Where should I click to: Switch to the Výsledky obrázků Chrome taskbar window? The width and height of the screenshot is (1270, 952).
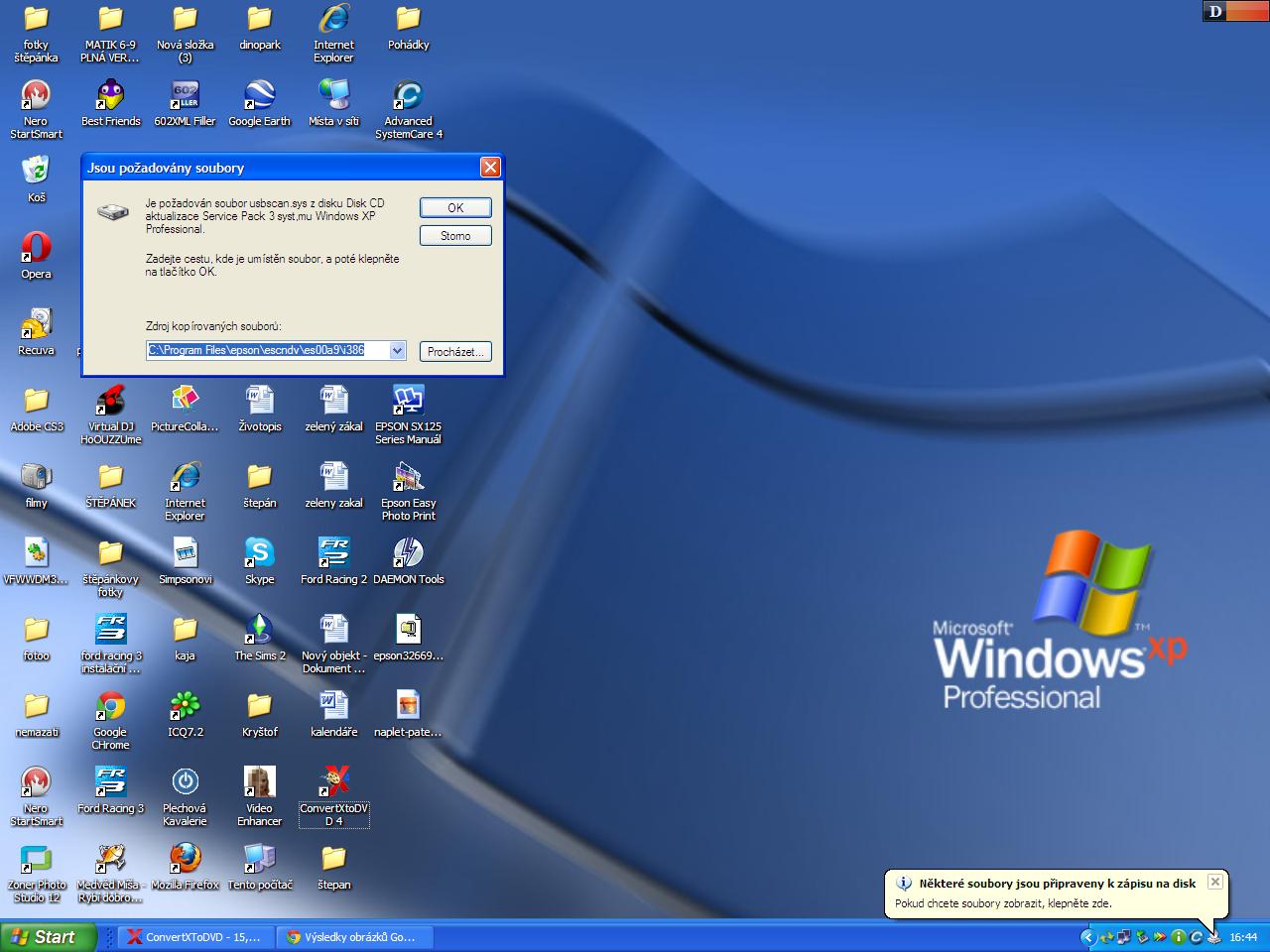tap(353, 937)
